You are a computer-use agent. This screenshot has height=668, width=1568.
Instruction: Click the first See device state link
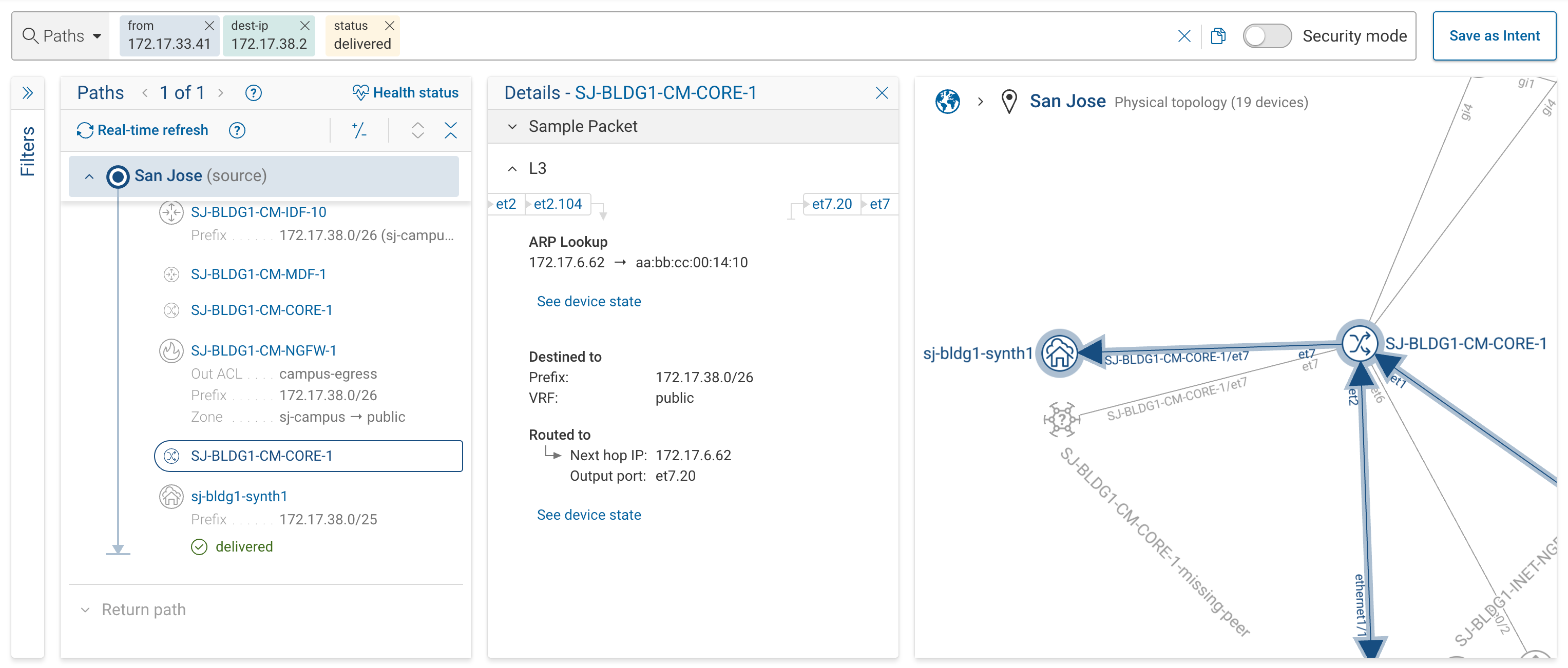tap(588, 302)
